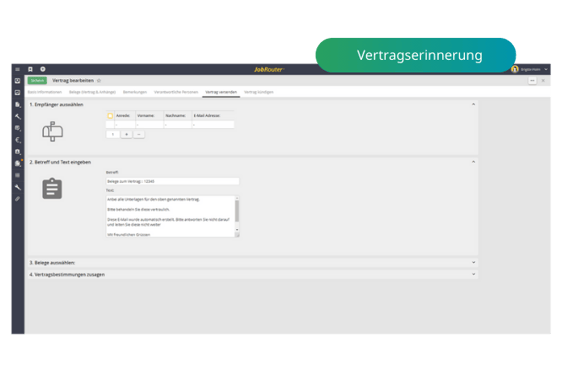Screen dimensions: 562x379
Task: Add a recipient row with plus button
Action: pos(126,134)
